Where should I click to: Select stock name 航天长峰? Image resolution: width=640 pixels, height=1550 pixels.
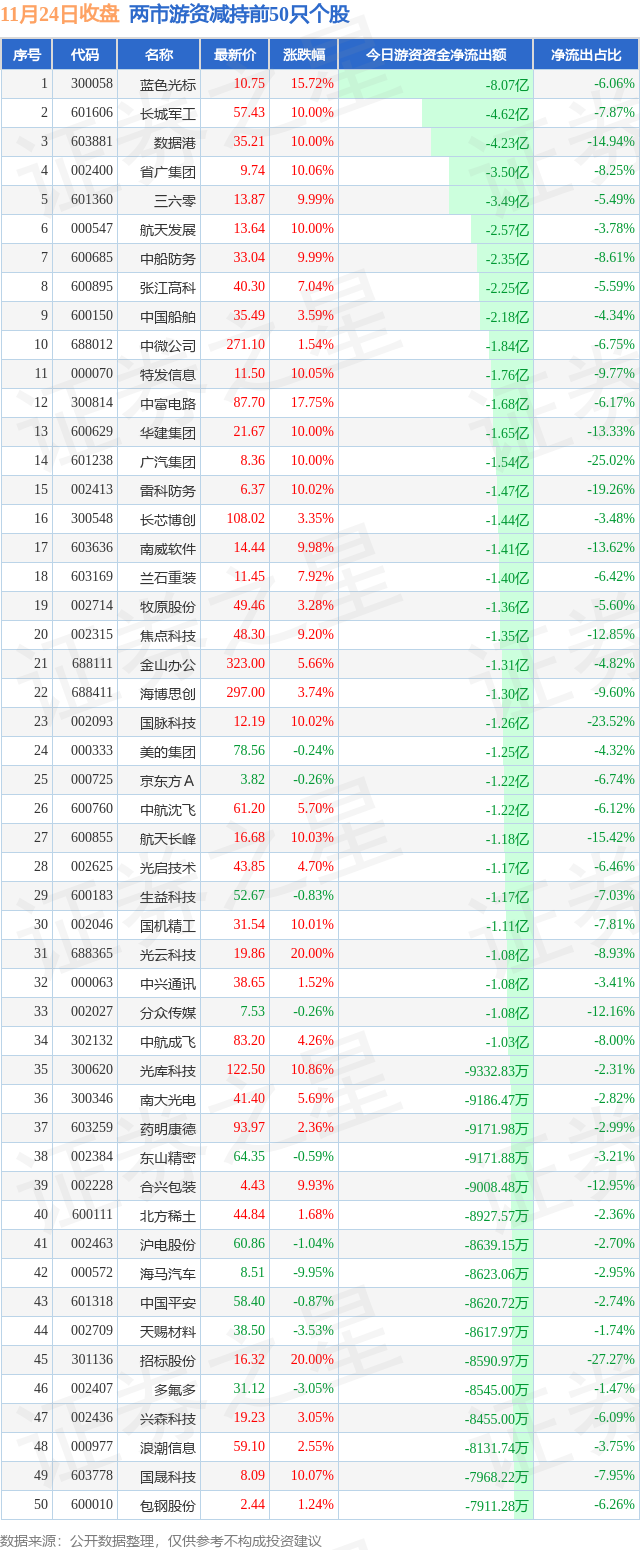coord(168,838)
